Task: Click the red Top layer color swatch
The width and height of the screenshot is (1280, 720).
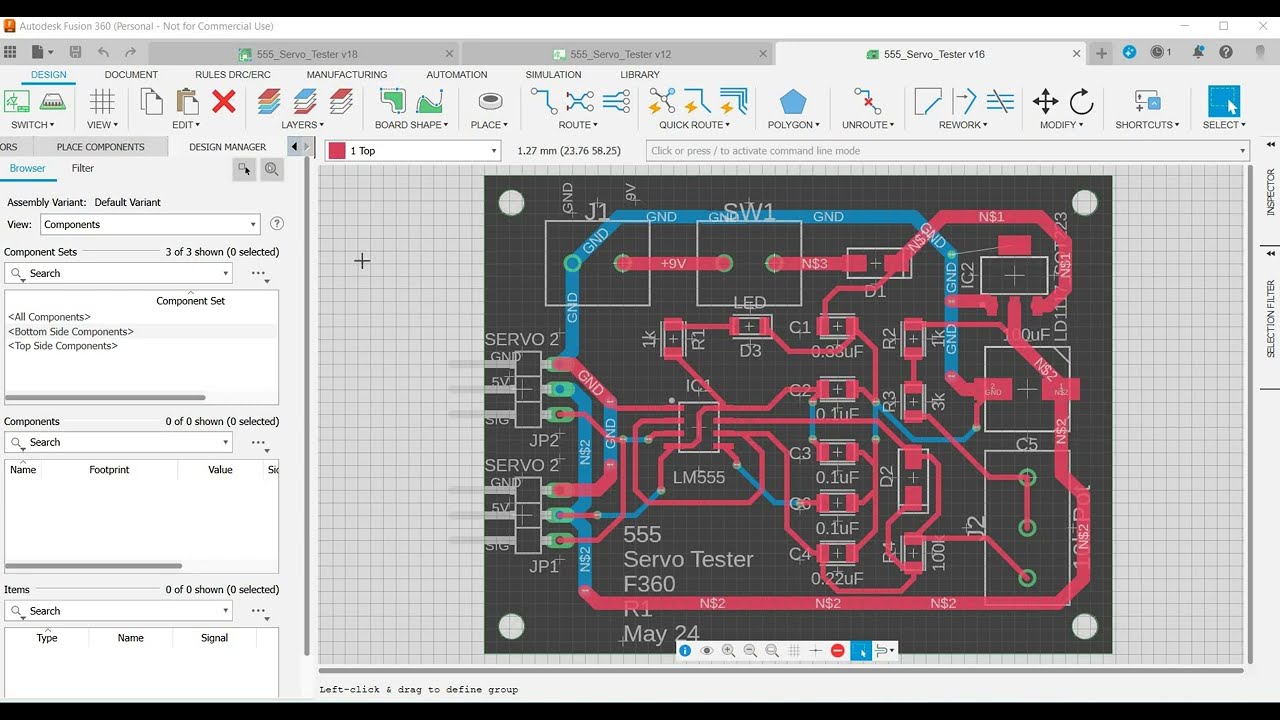Action: pyautogui.click(x=337, y=151)
